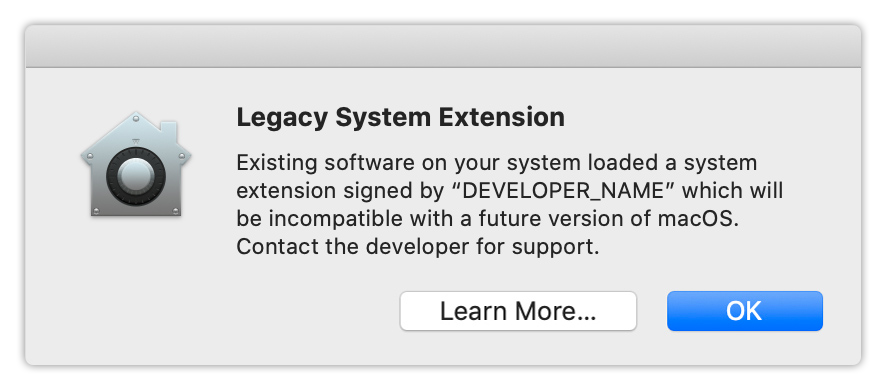Click the combination dial inside the house icon
The image size is (886, 390).
pyautogui.click(x=136, y=176)
